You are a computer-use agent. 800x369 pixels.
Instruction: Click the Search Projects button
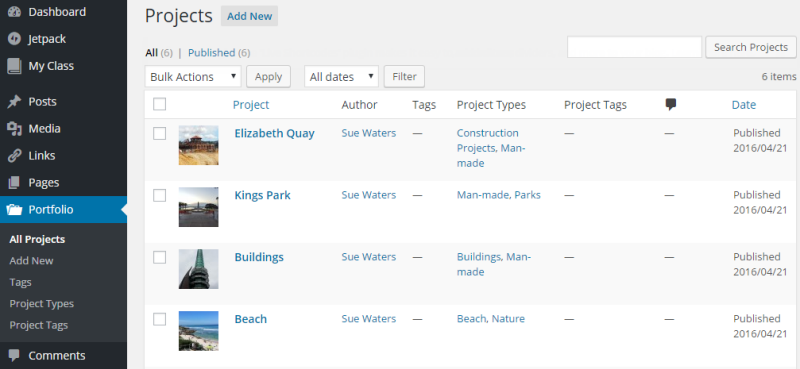751,47
